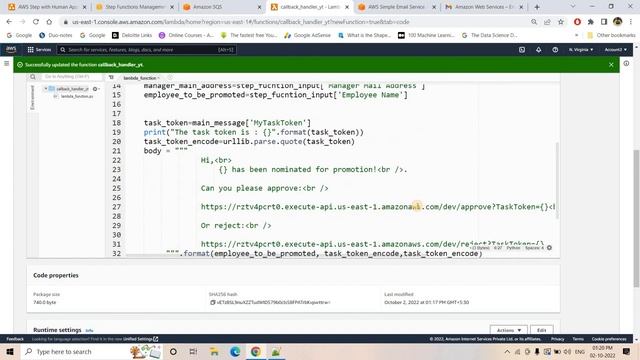Viewport: 640px width, 360px height.
Task: Switch to AWS Simple Email Service tab
Action: click(x=396, y=7)
